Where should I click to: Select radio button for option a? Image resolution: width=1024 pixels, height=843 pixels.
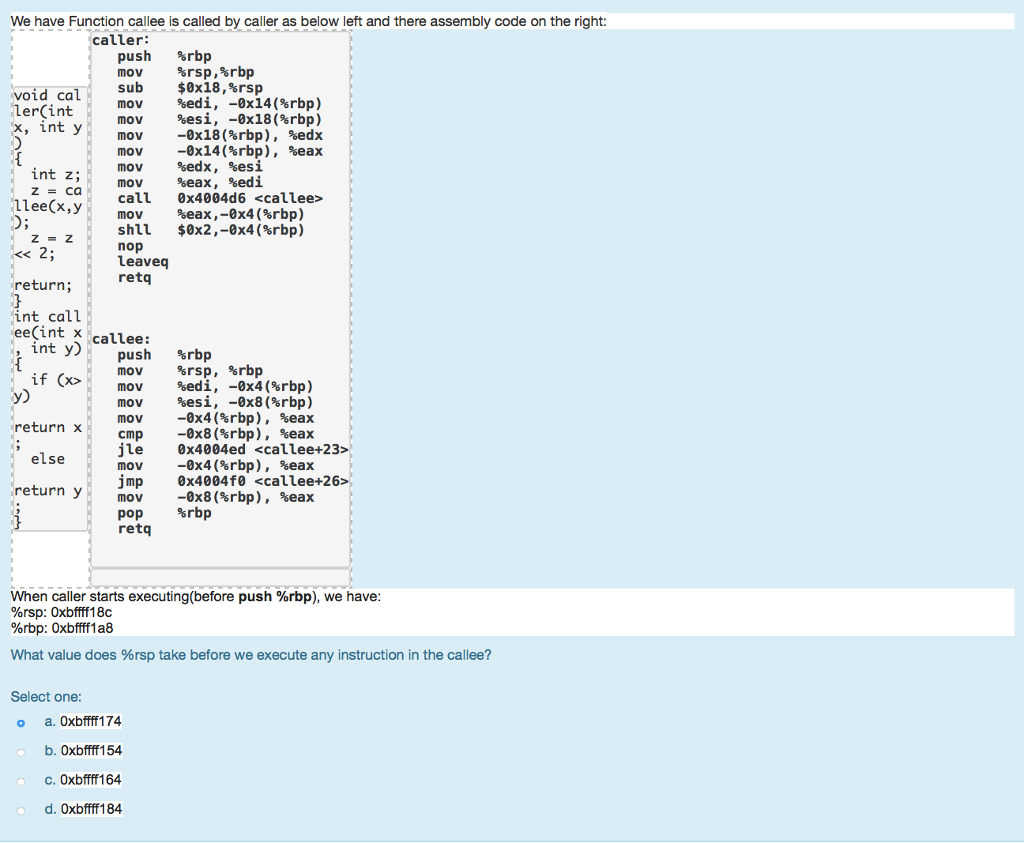tap(21, 722)
